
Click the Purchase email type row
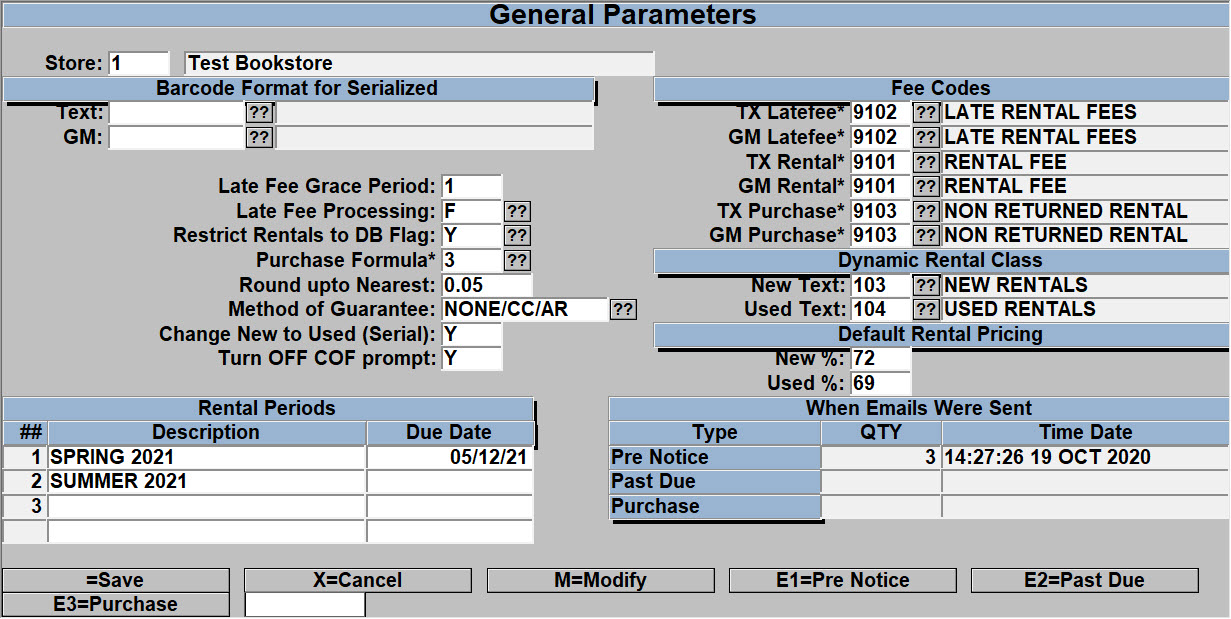(x=715, y=506)
